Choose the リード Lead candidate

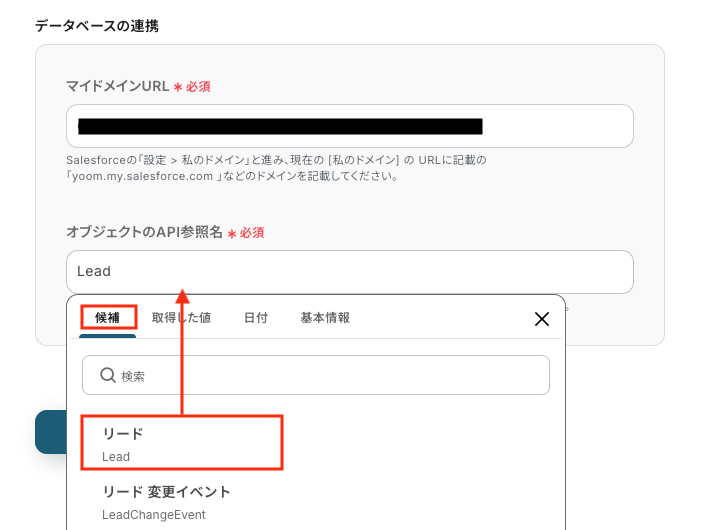click(x=182, y=443)
